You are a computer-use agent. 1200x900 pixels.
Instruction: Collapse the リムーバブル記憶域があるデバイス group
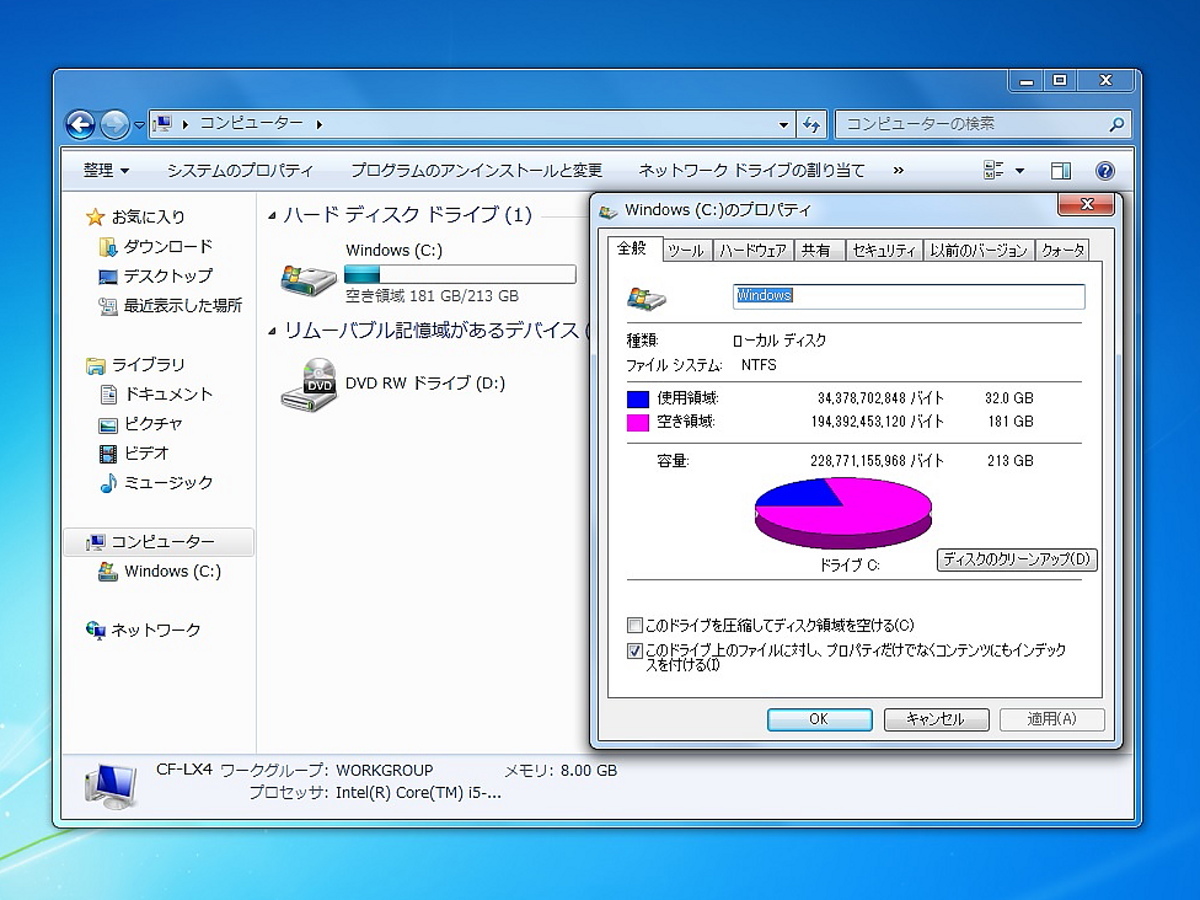(272, 331)
